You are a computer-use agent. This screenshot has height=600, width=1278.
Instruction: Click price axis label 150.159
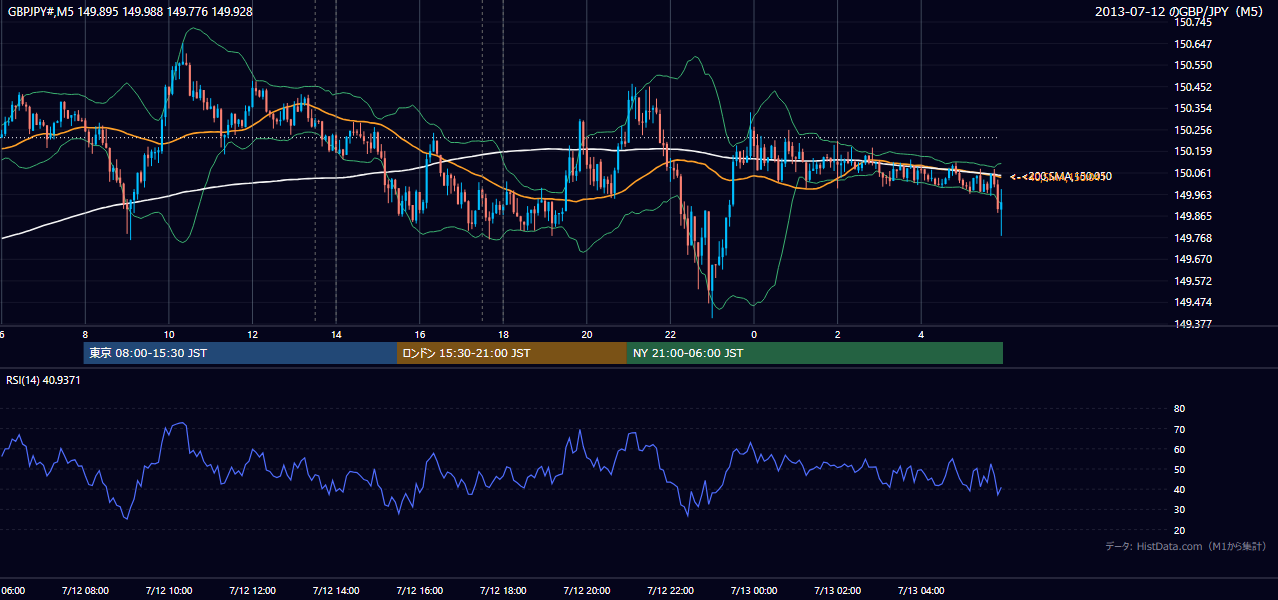1194,152
